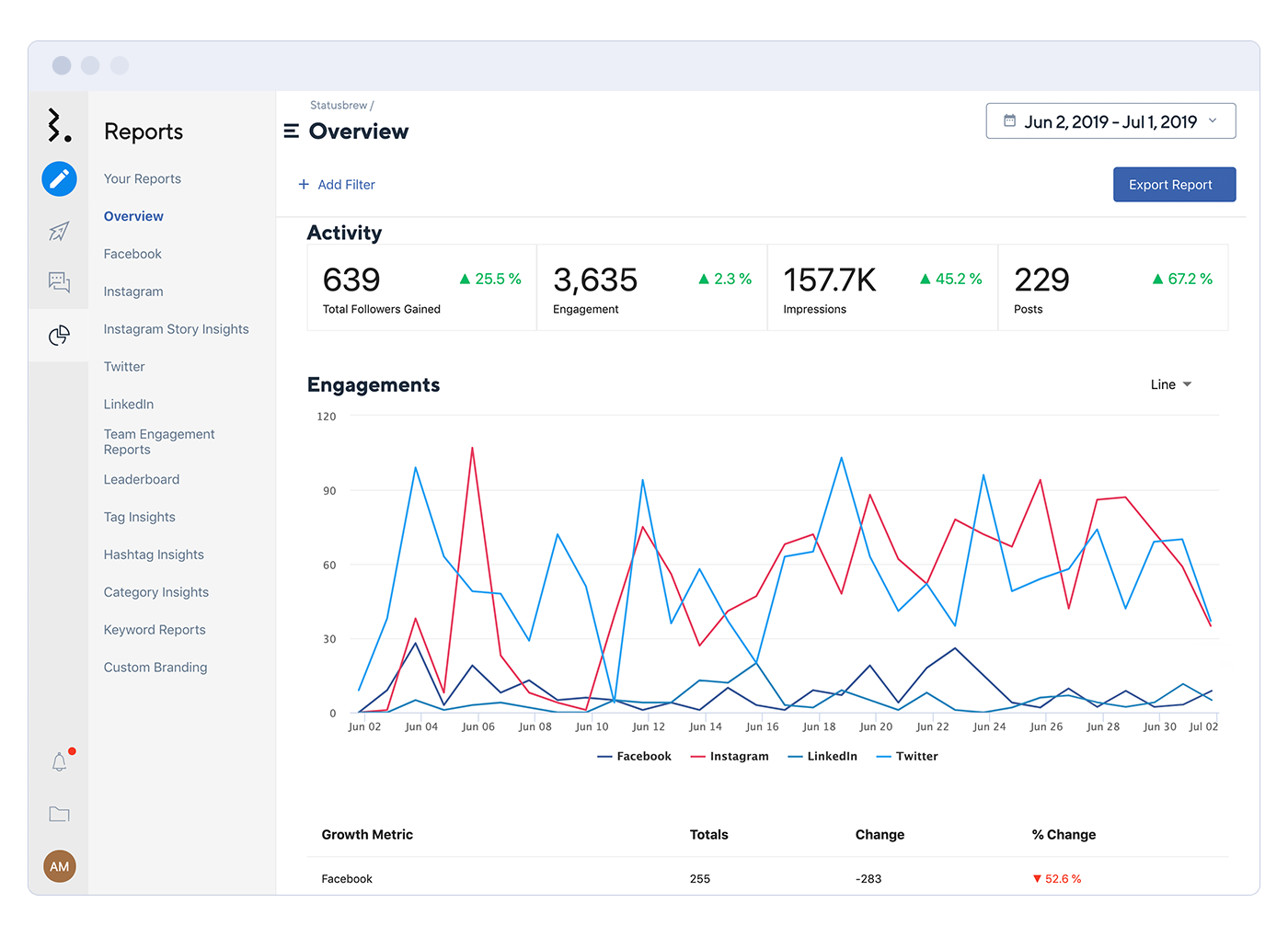Open Instagram Story Insights report
Viewport: 1288px width, 937px height.
pyautogui.click(x=176, y=329)
